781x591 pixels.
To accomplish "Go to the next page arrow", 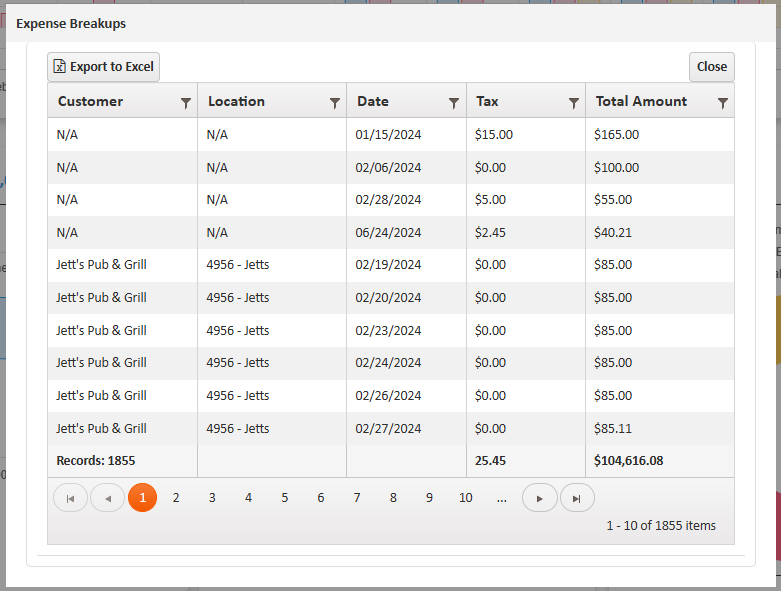I will click(540, 498).
